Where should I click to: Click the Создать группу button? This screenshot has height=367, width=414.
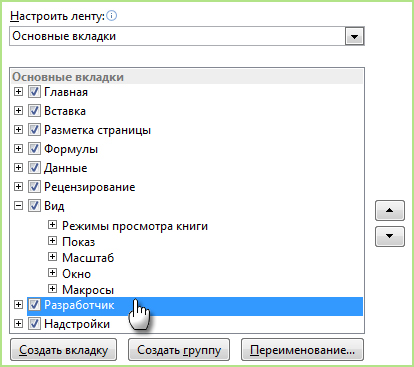click(x=179, y=350)
